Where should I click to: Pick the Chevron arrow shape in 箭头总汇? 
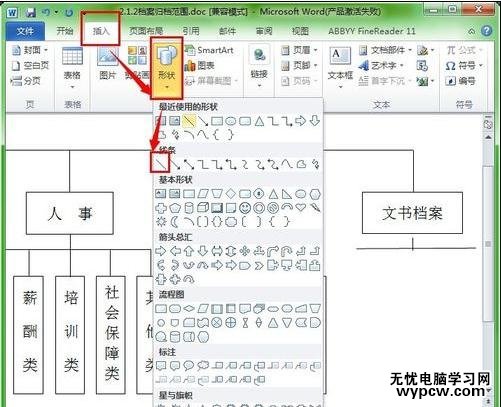pyautogui.click(x=259, y=265)
